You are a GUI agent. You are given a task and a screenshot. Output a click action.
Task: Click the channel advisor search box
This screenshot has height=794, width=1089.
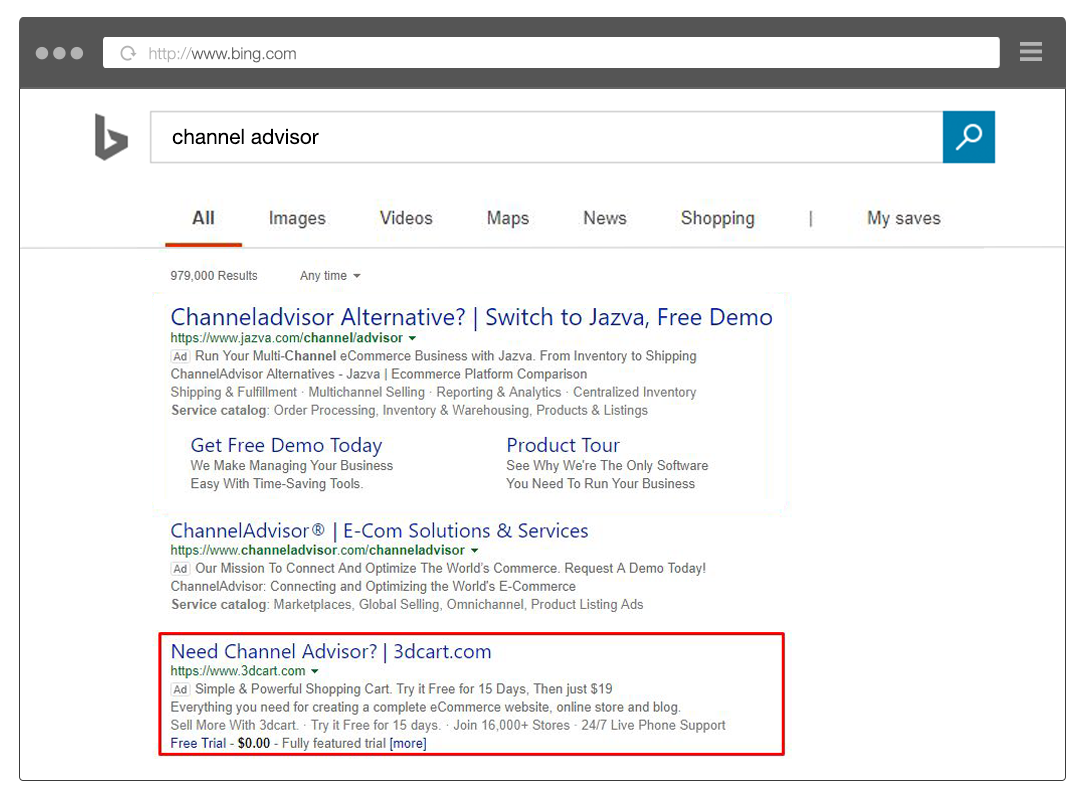[x=547, y=137]
